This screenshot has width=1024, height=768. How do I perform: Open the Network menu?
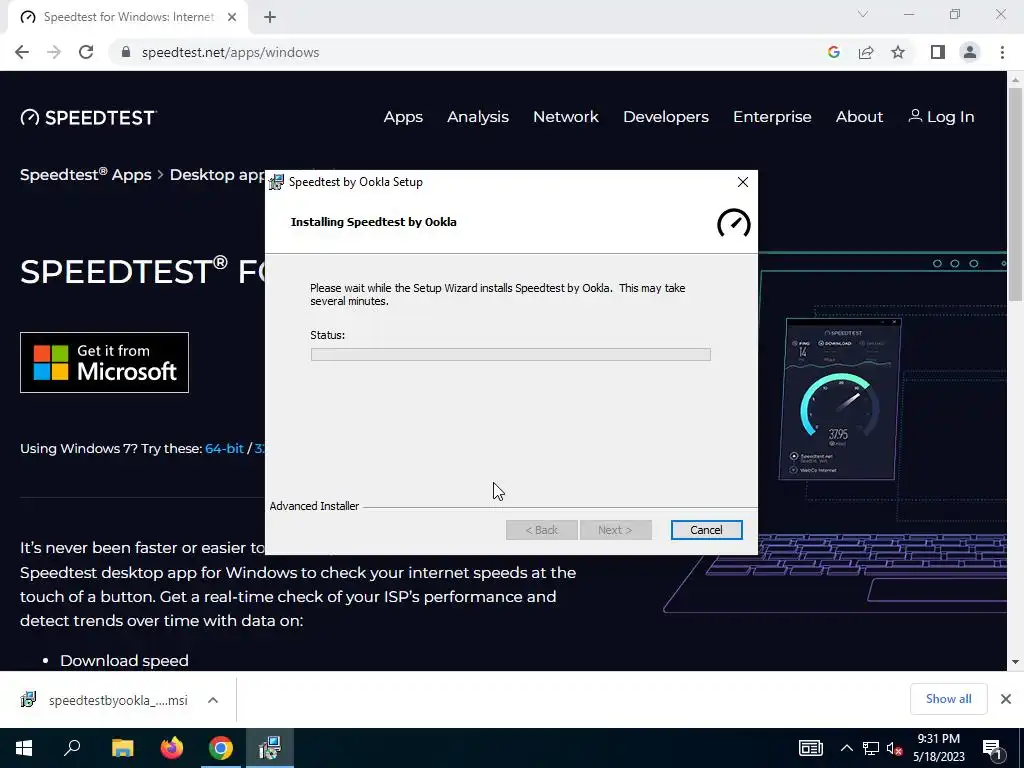click(x=566, y=117)
